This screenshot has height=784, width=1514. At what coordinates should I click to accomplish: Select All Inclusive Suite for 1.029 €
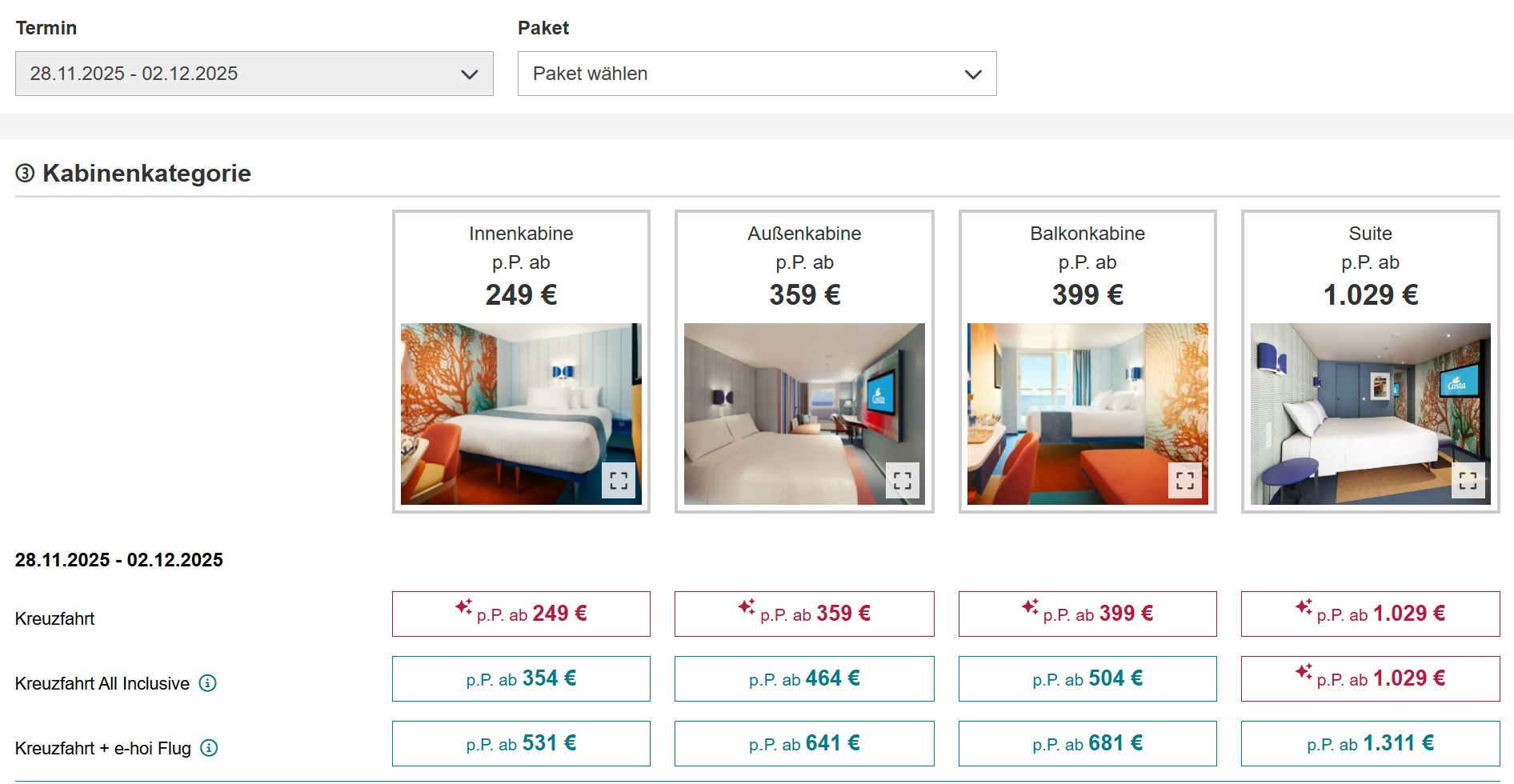pos(1370,678)
